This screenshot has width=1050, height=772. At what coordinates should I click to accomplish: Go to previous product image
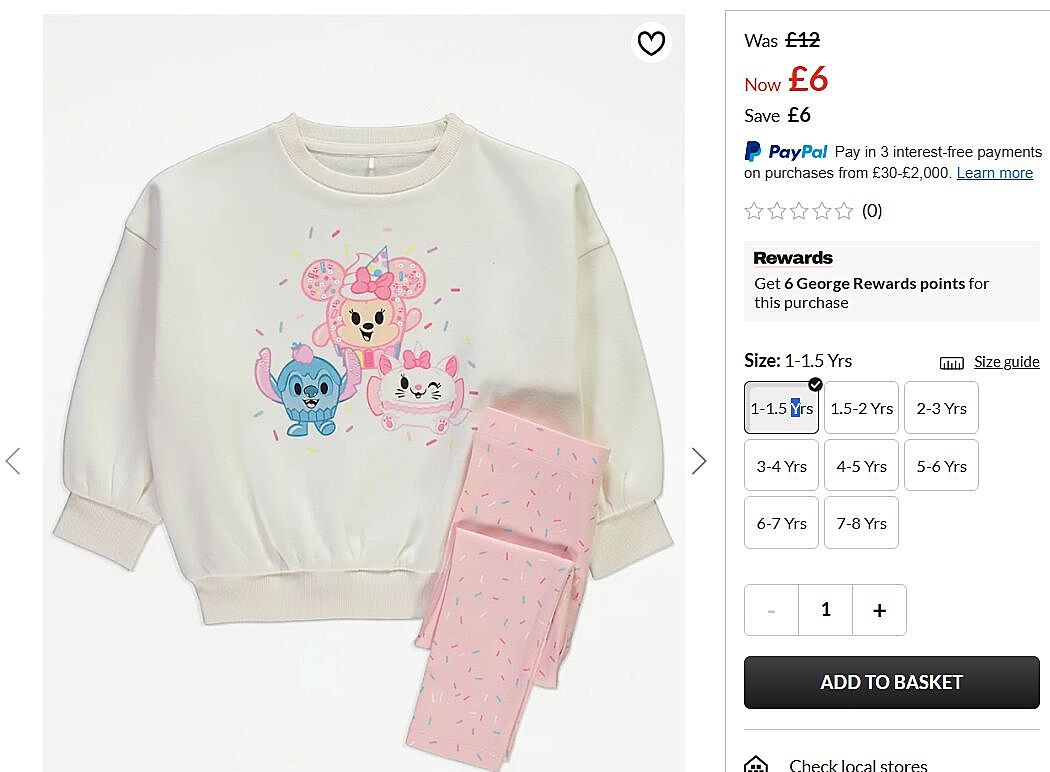(13, 461)
